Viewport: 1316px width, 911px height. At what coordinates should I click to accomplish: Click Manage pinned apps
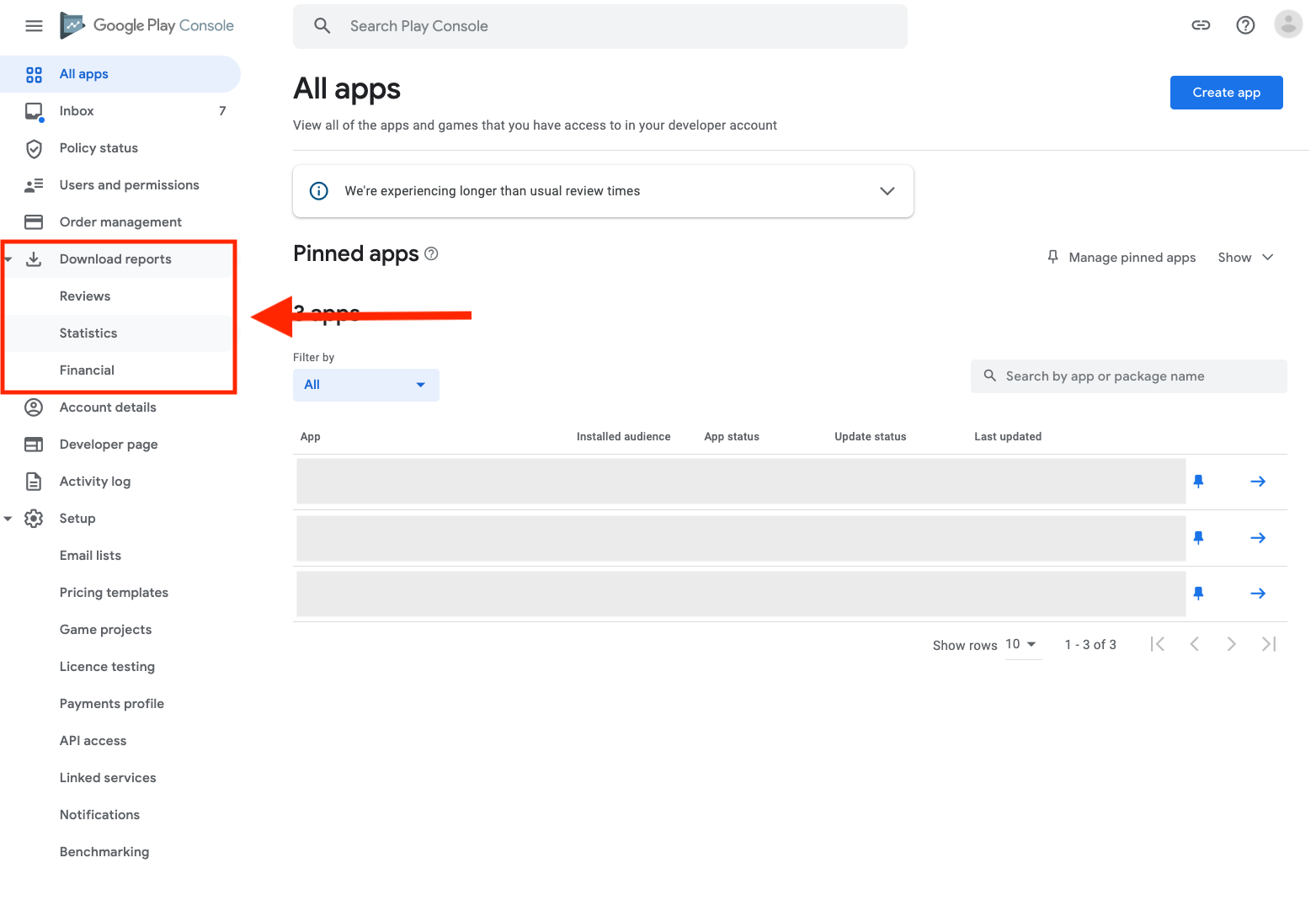[1122, 258]
